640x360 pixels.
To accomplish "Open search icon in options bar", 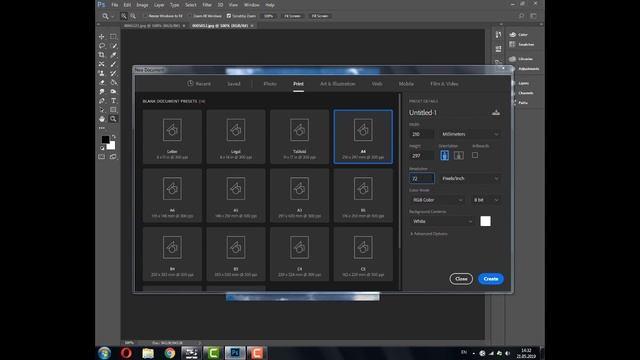I will tap(521, 16).
